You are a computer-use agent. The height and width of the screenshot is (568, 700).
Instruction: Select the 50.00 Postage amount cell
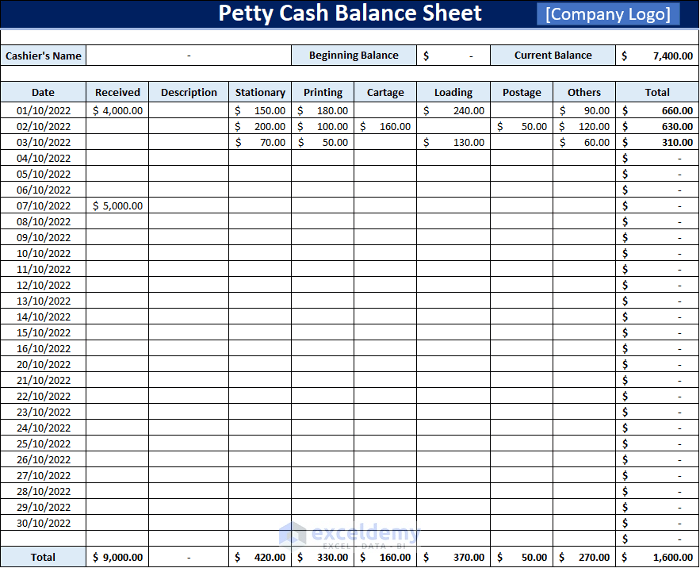click(x=521, y=127)
